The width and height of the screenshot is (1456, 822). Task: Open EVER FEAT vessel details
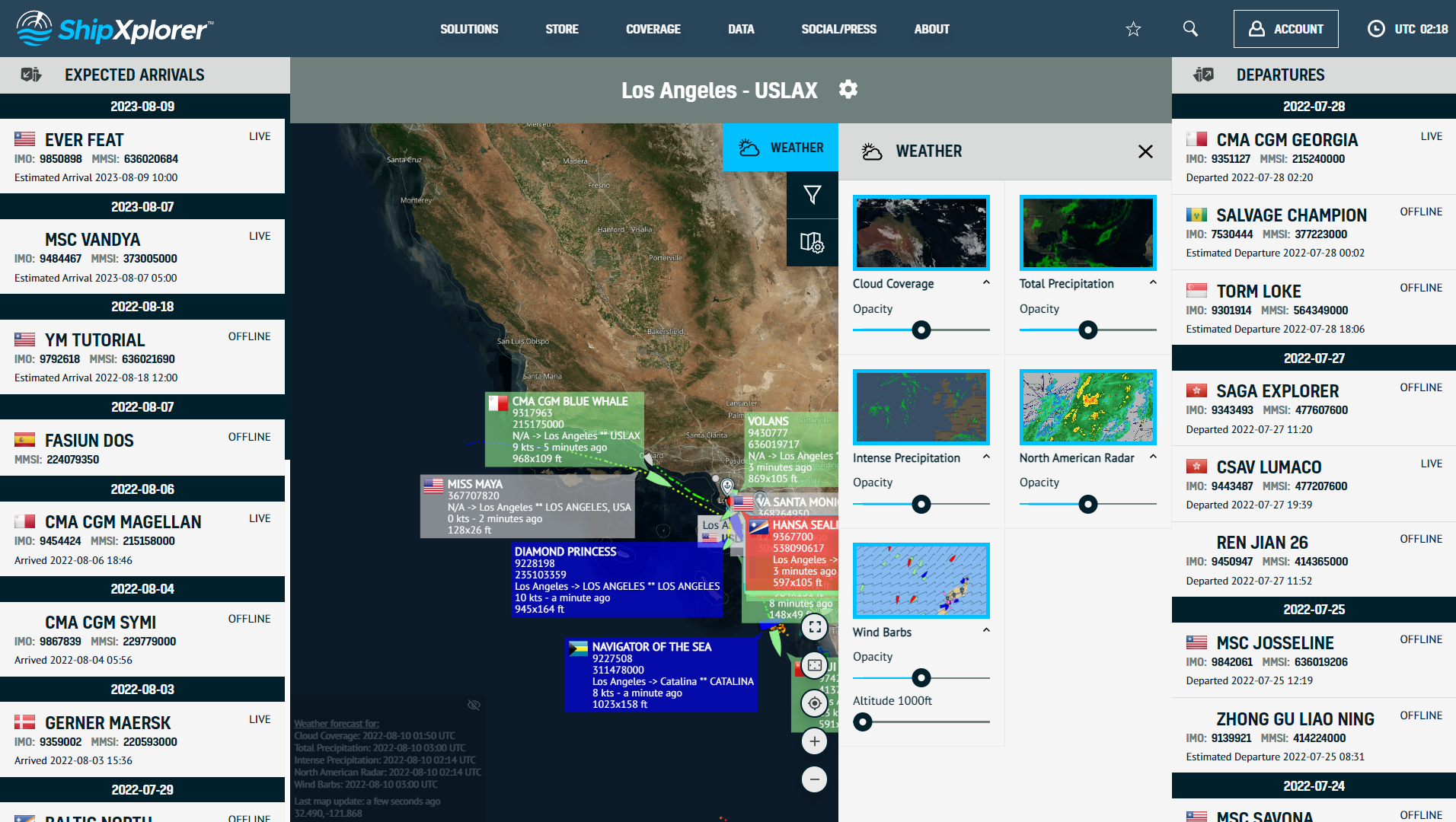(85, 140)
